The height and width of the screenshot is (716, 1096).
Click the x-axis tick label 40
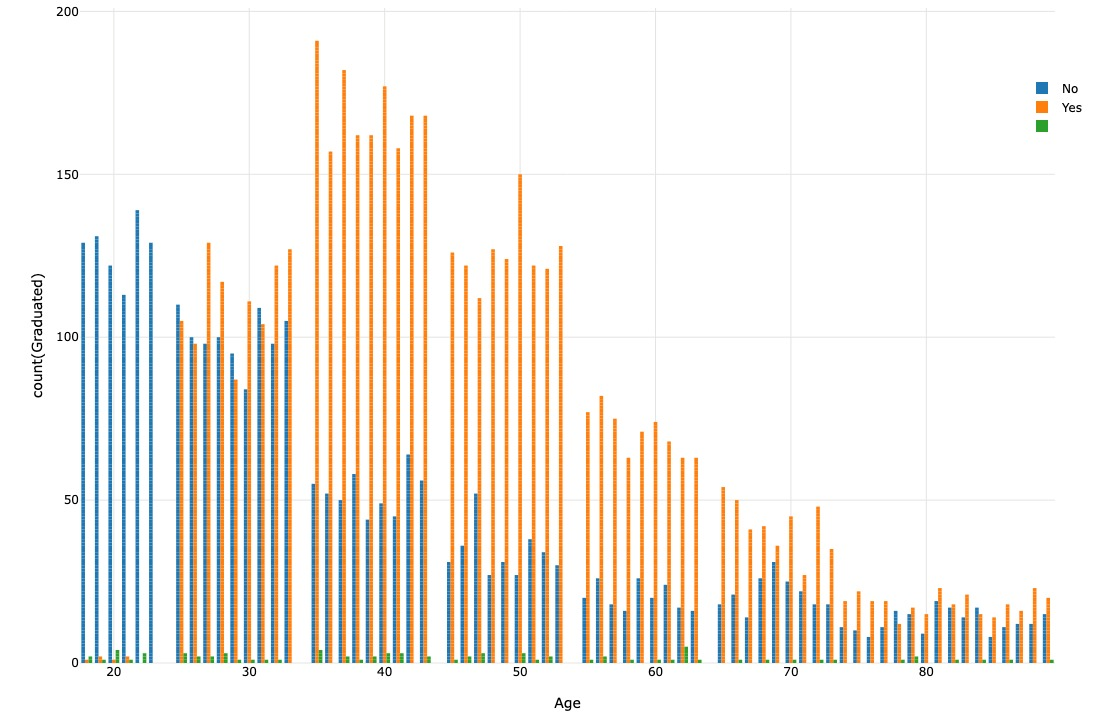click(x=384, y=672)
